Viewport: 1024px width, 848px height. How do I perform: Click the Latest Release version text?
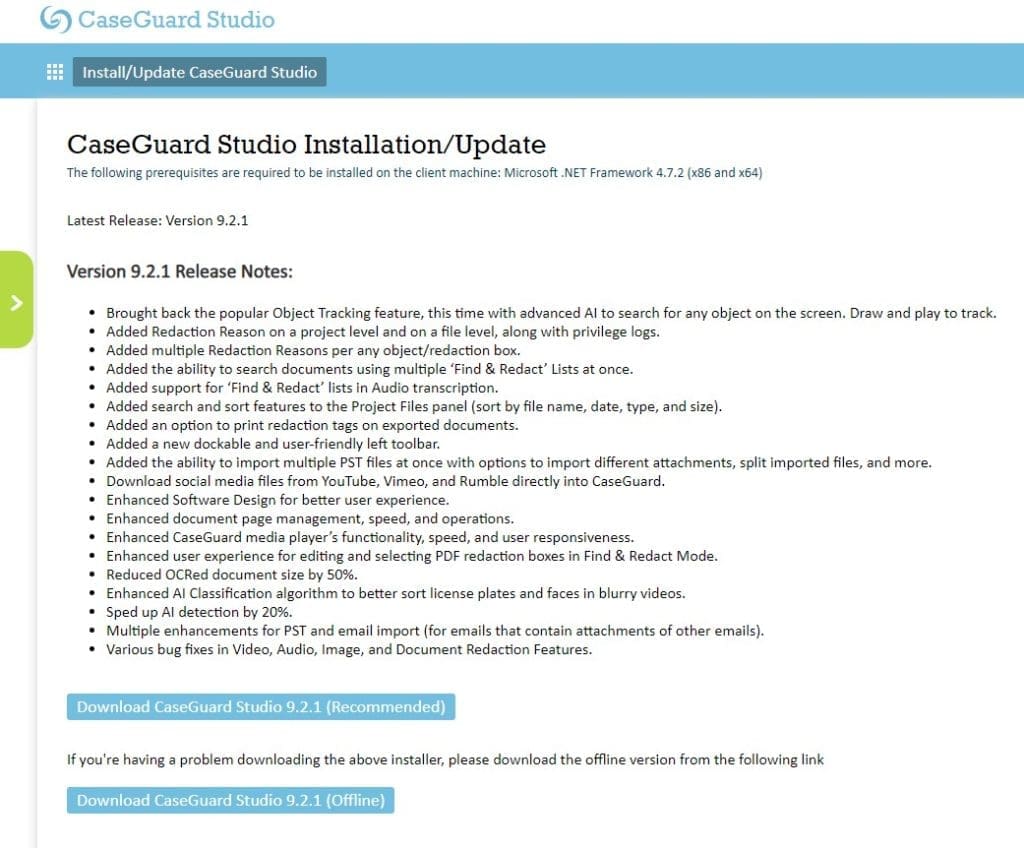(157, 220)
